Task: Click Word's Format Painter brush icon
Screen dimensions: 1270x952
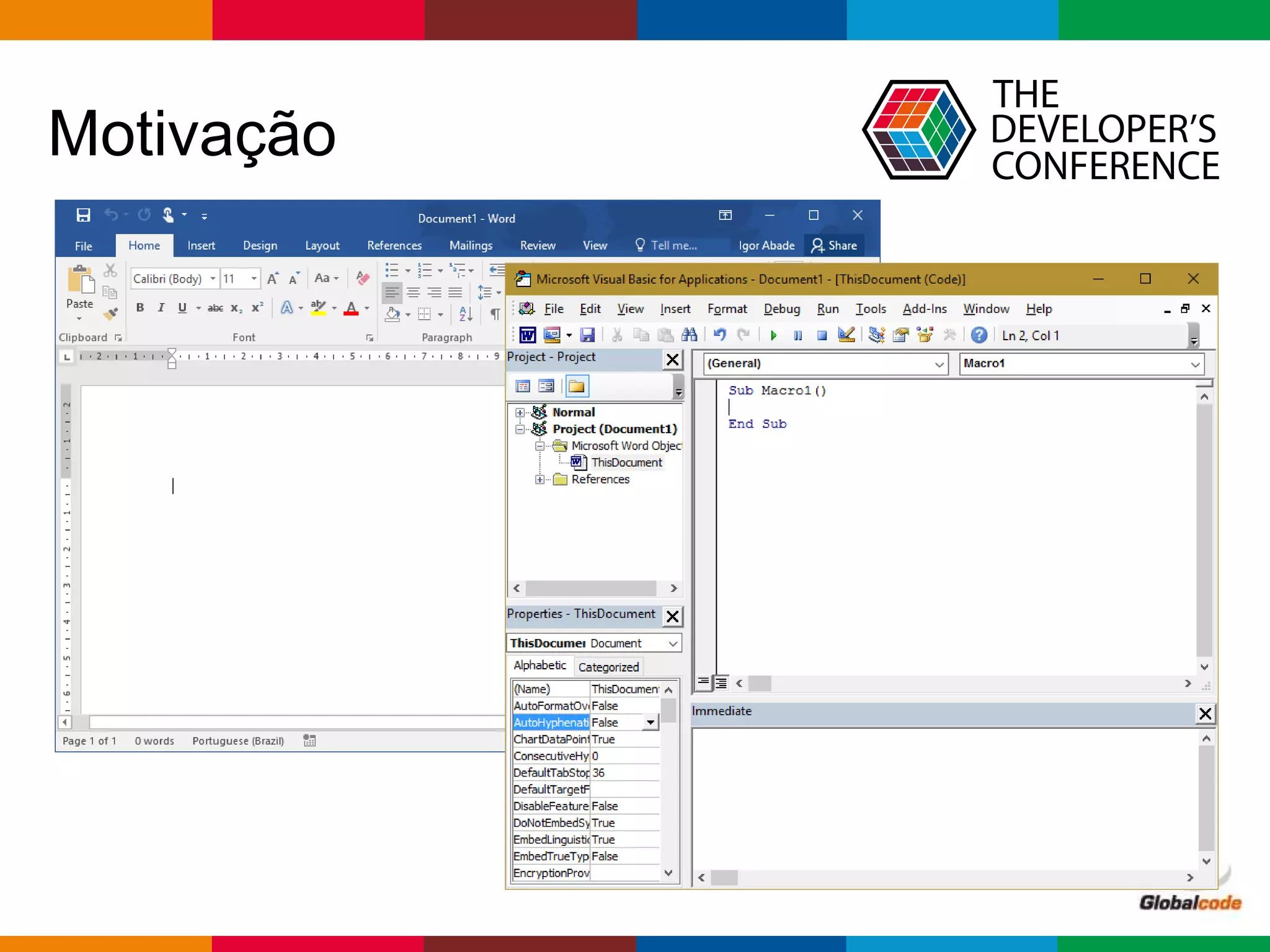Action: [111, 314]
